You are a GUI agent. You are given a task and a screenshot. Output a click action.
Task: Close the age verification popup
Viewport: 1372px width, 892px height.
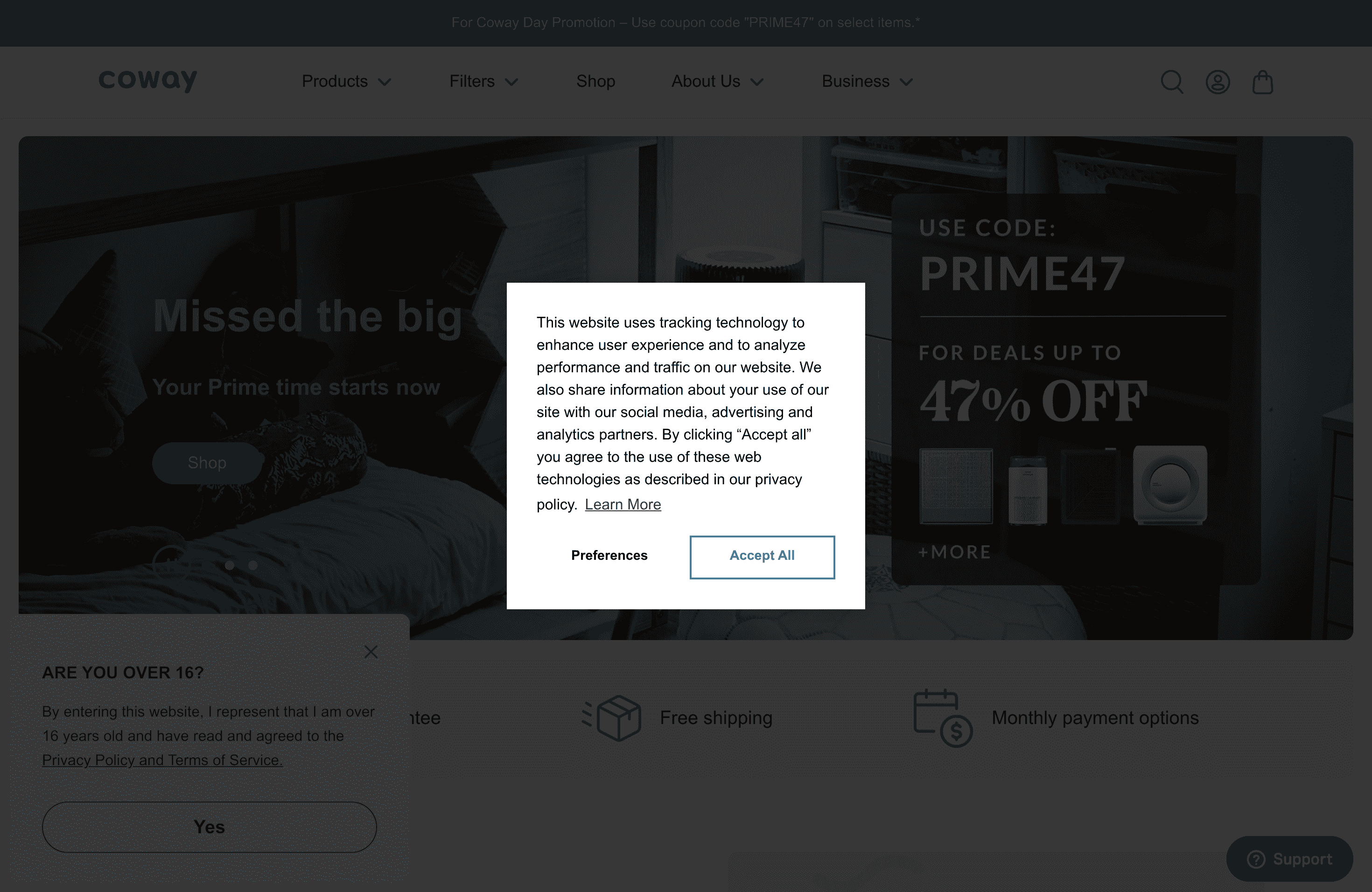[x=371, y=652]
